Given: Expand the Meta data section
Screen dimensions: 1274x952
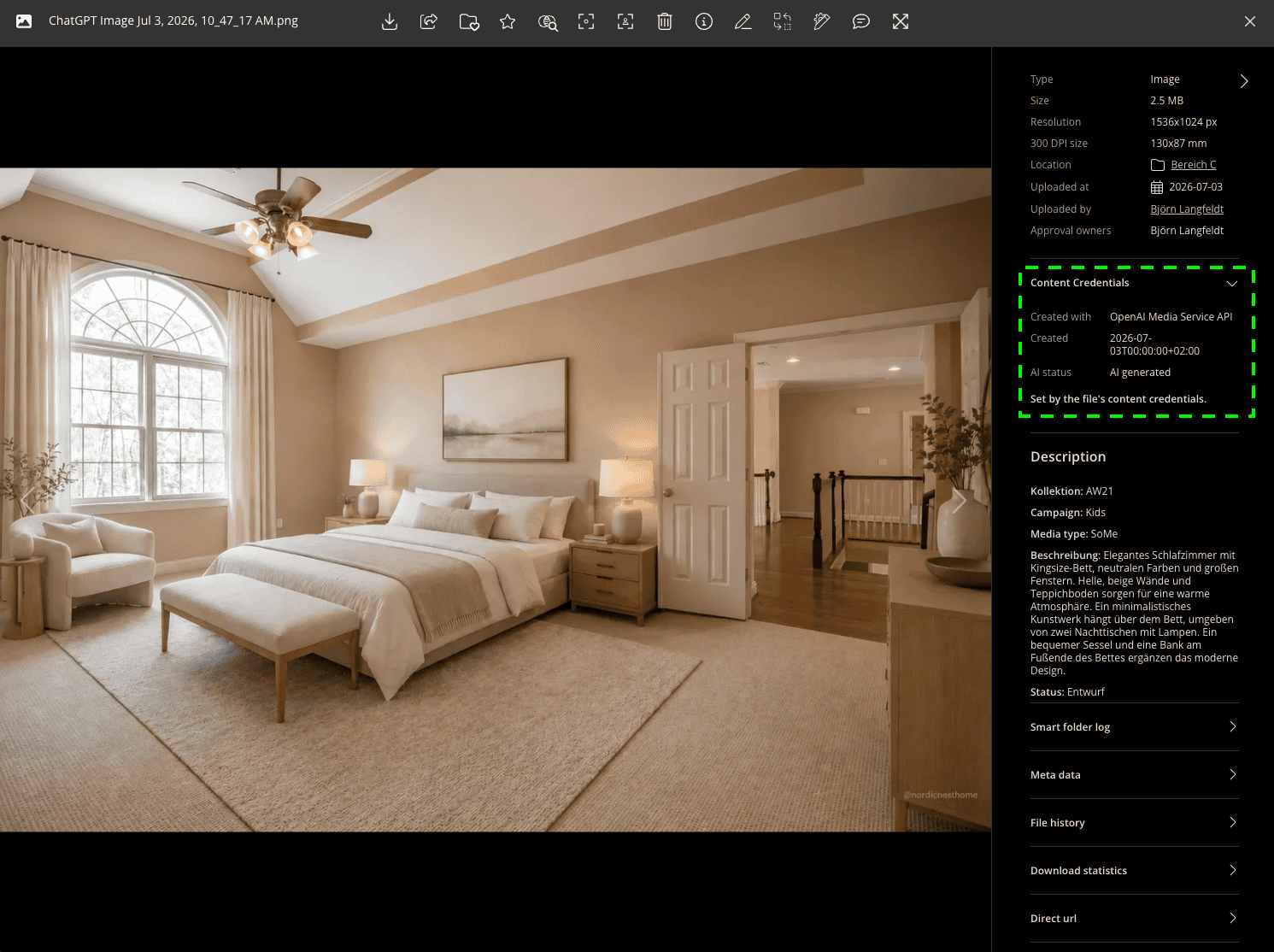Looking at the screenshot, I should [x=1135, y=775].
